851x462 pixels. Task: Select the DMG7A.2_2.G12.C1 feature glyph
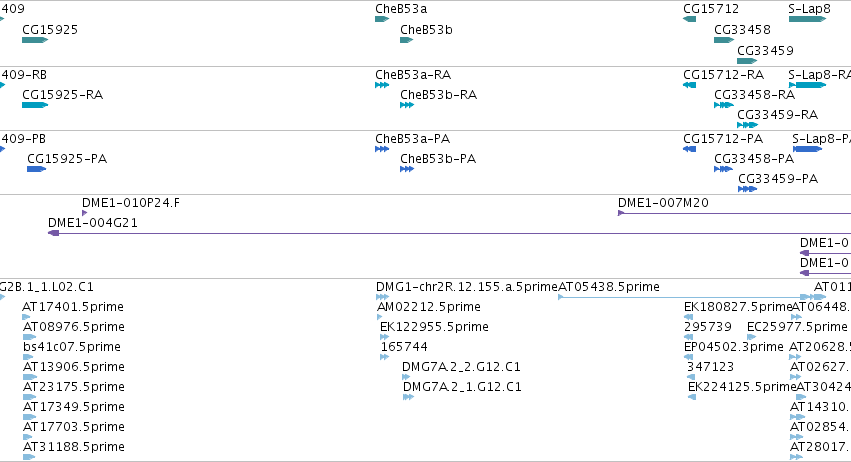pyautogui.click(x=406, y=377)
